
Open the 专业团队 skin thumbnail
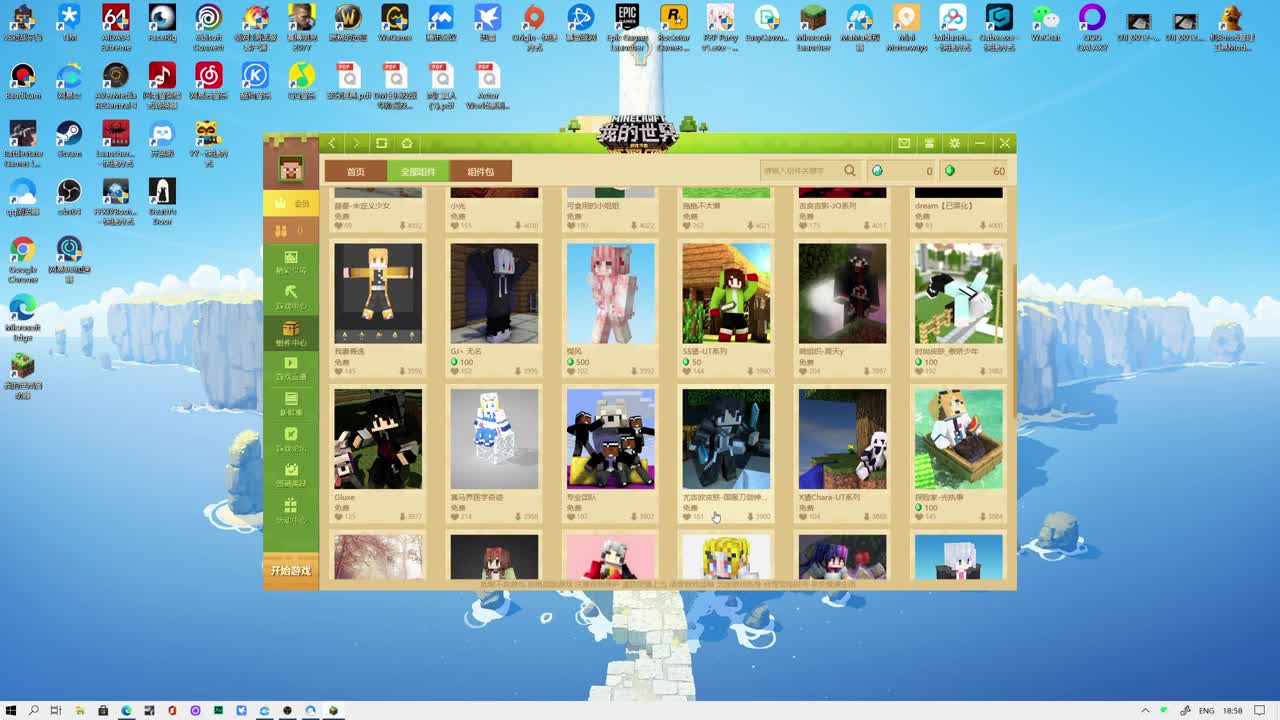pos(610,439)
